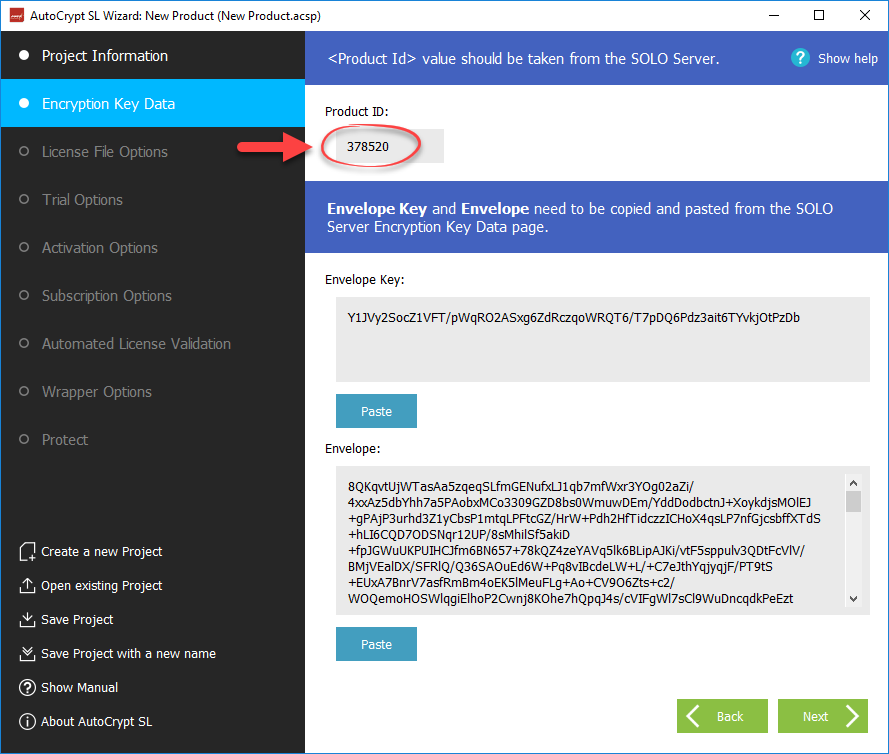Open the Show Manual link
Image resolution: width=889 pixels, height=754 pixels.
pyautogui.click(x=79, y=688)
